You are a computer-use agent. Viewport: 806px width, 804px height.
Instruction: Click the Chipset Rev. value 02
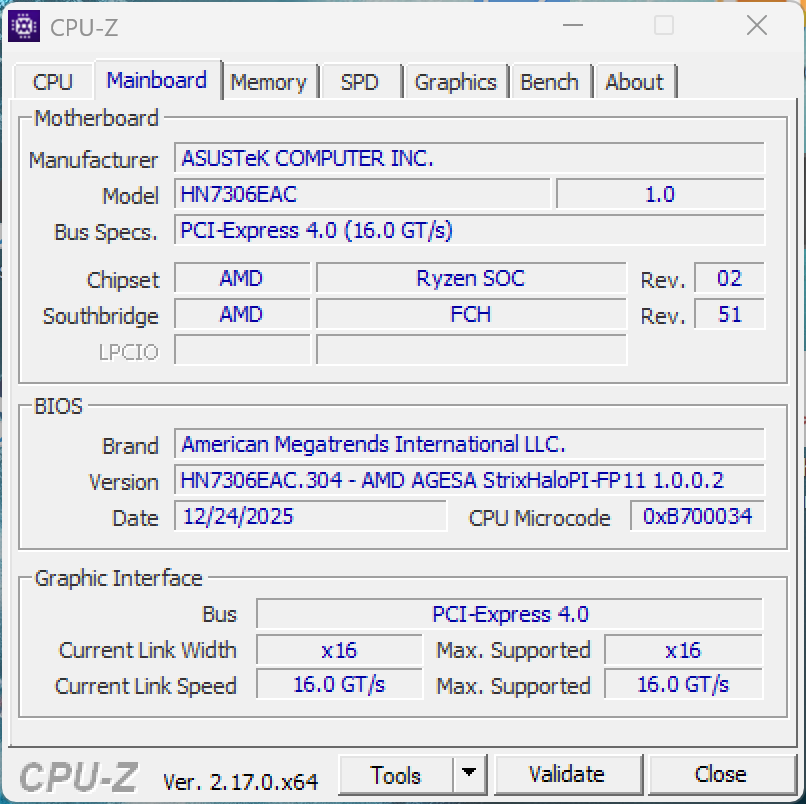pos(729,279)
